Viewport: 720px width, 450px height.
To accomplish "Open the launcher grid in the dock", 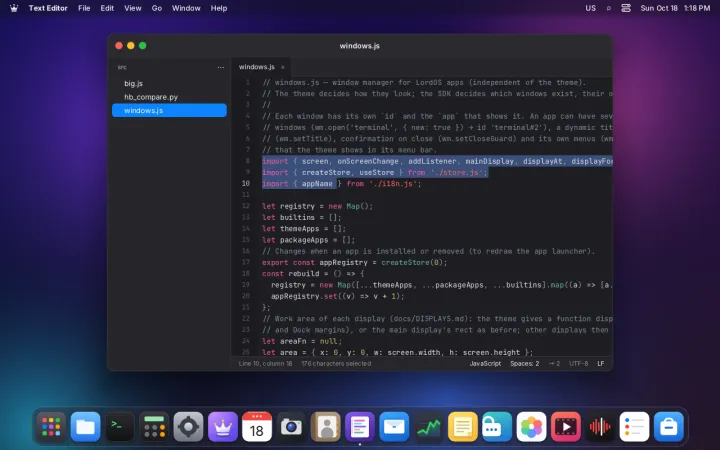I will [x=51, y=427].
